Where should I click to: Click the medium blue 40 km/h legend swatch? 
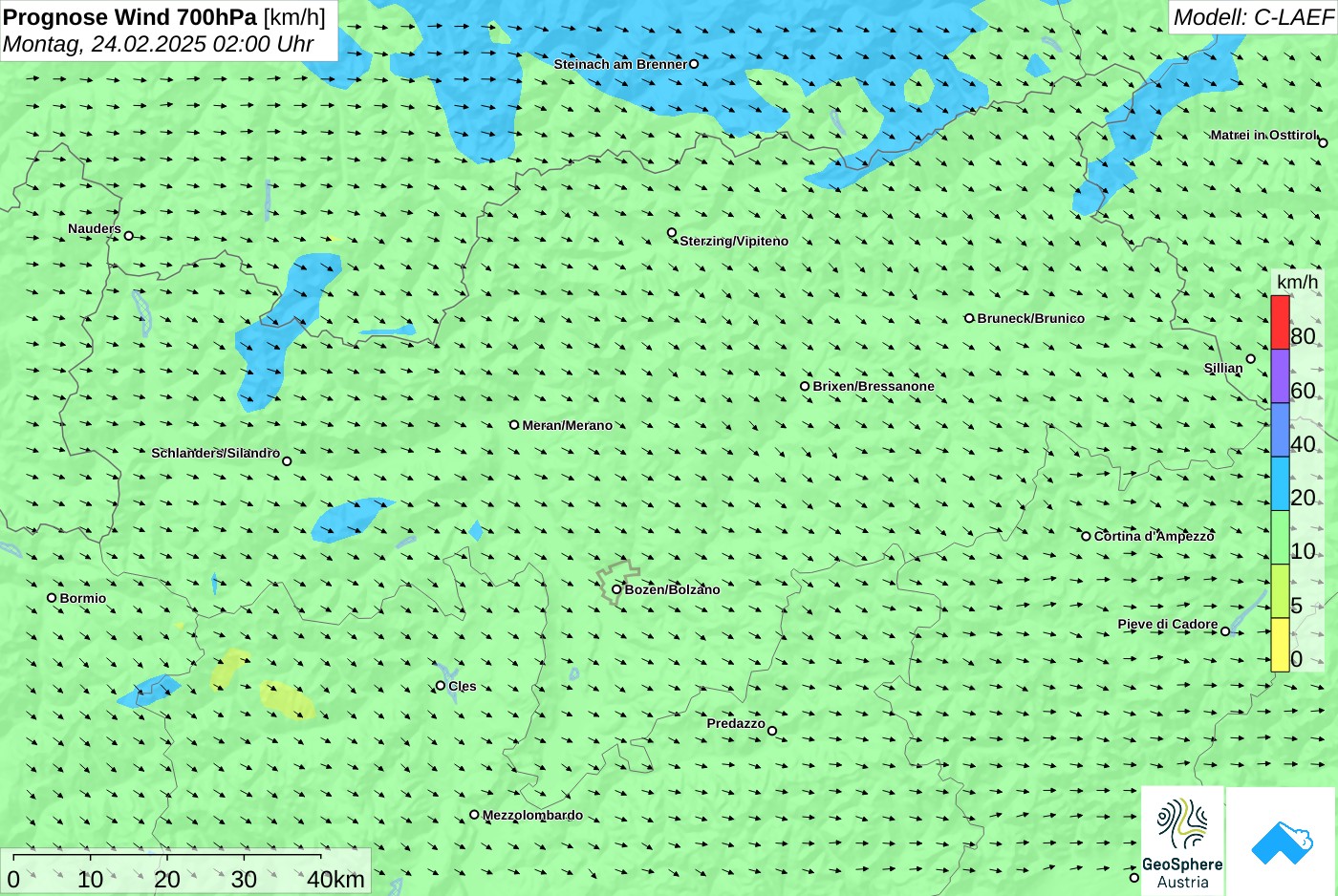[1280, 430]
